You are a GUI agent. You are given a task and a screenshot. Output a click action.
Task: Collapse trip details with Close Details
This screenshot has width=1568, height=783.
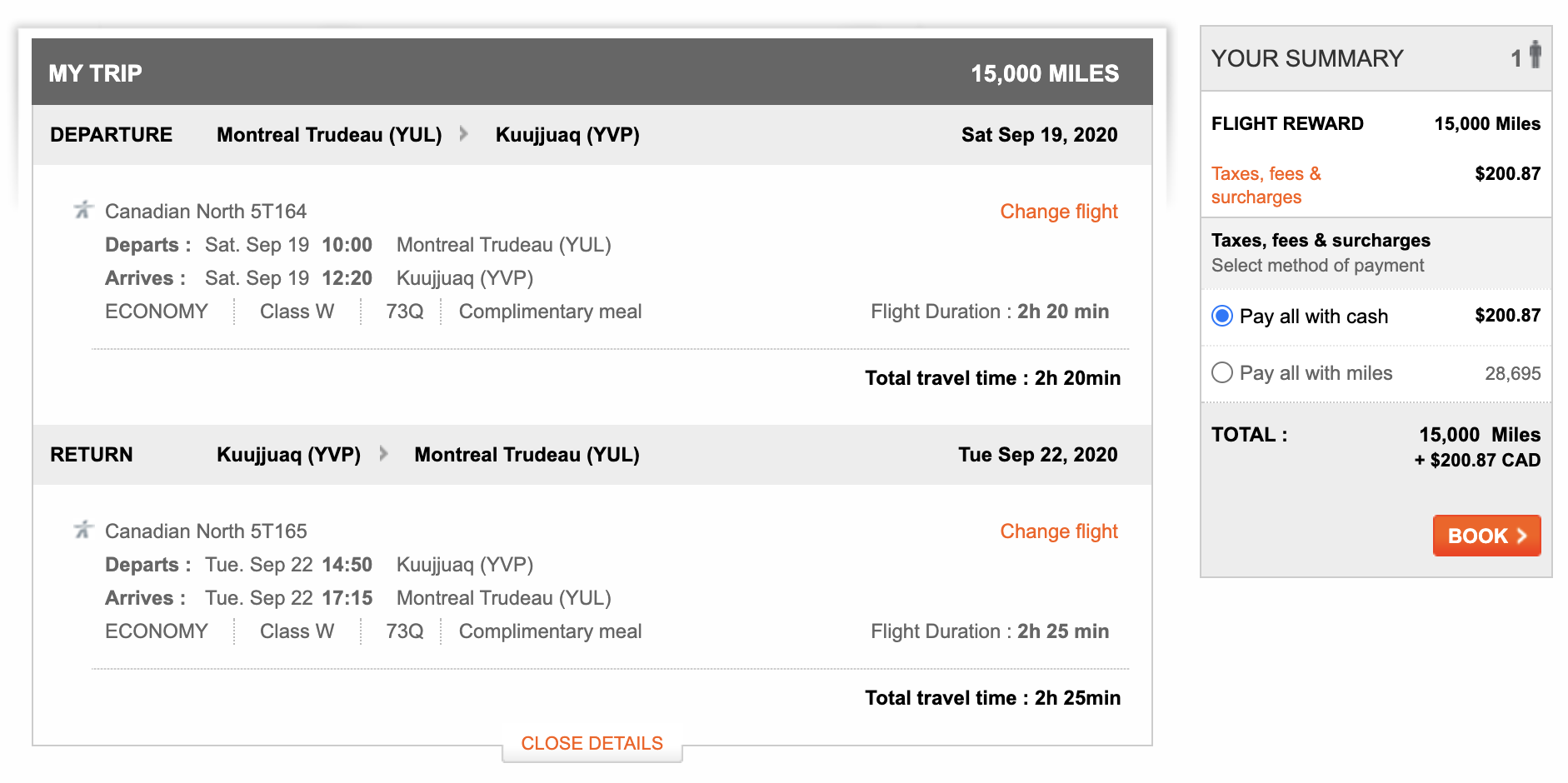click(x=592, y=743)
